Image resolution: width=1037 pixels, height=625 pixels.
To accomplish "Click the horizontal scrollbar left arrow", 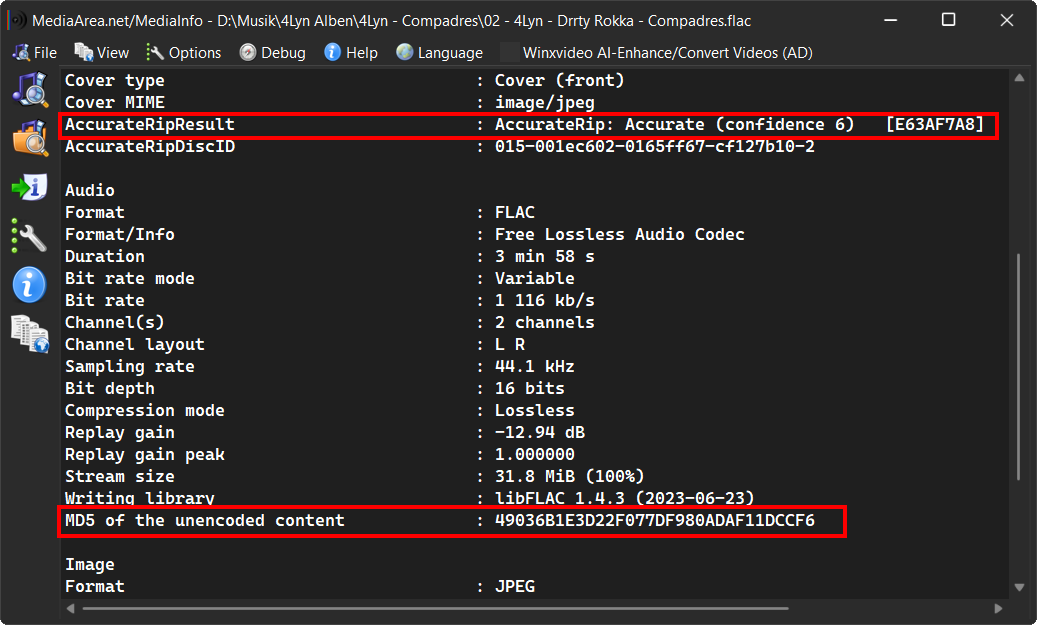I will [x=70, y=608].
